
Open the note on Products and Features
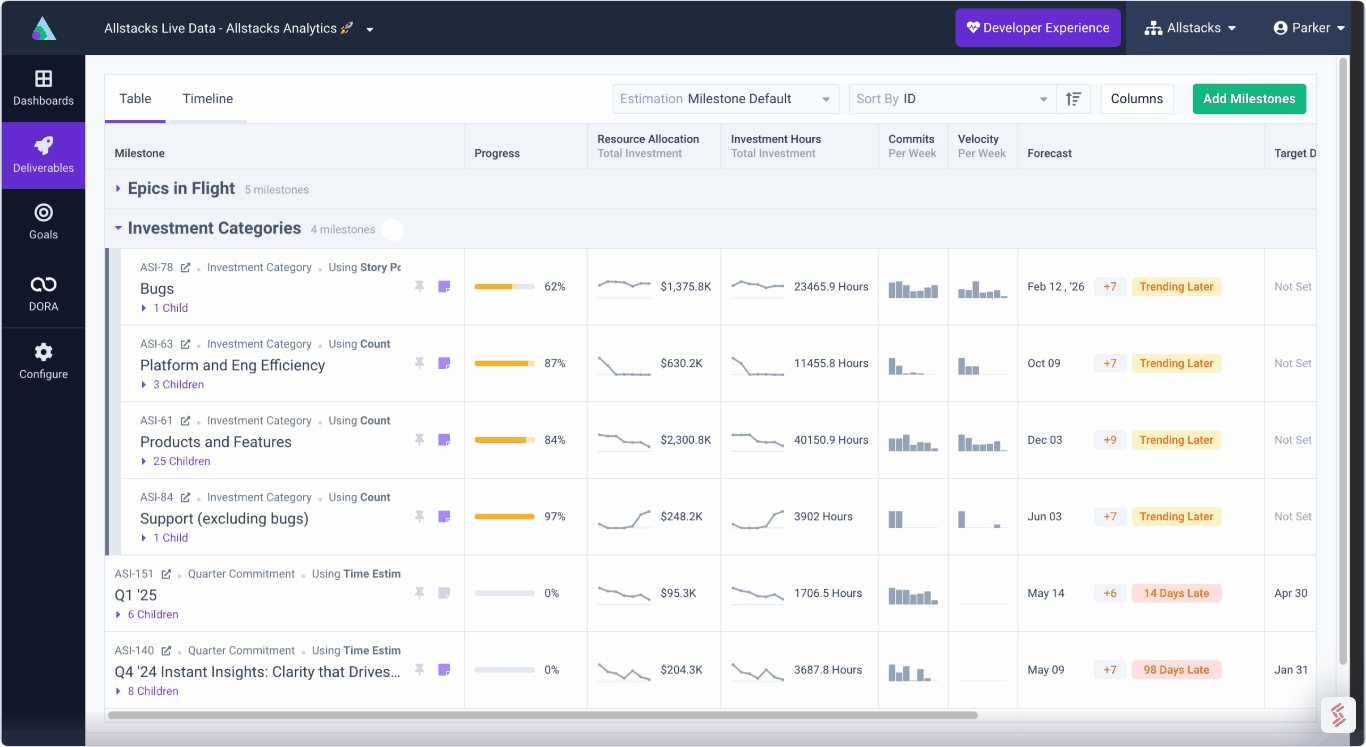point(444,440)
